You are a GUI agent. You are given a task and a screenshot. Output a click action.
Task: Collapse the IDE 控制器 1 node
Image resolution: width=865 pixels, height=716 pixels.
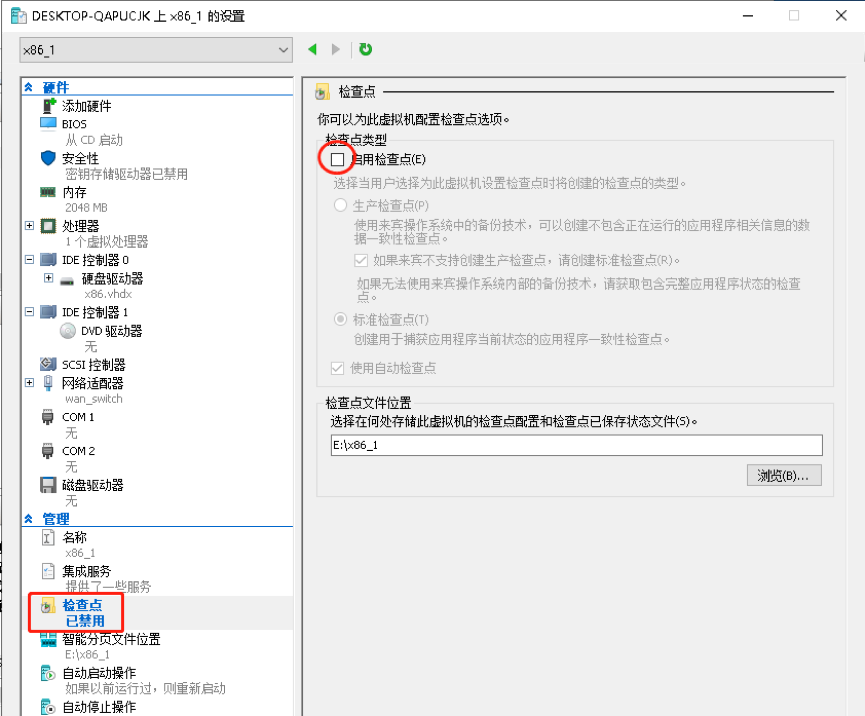(x=29, y=312)
